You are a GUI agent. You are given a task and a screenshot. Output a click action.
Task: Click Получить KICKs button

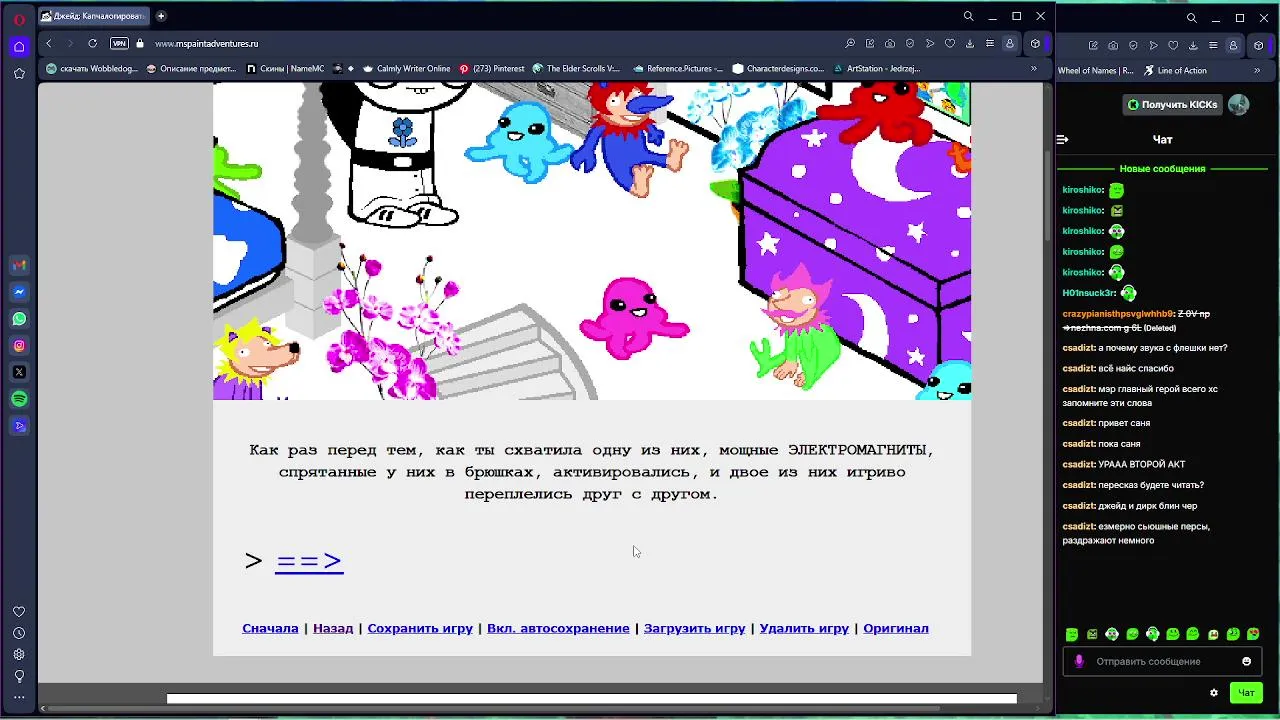click(x=1172, y=104)
